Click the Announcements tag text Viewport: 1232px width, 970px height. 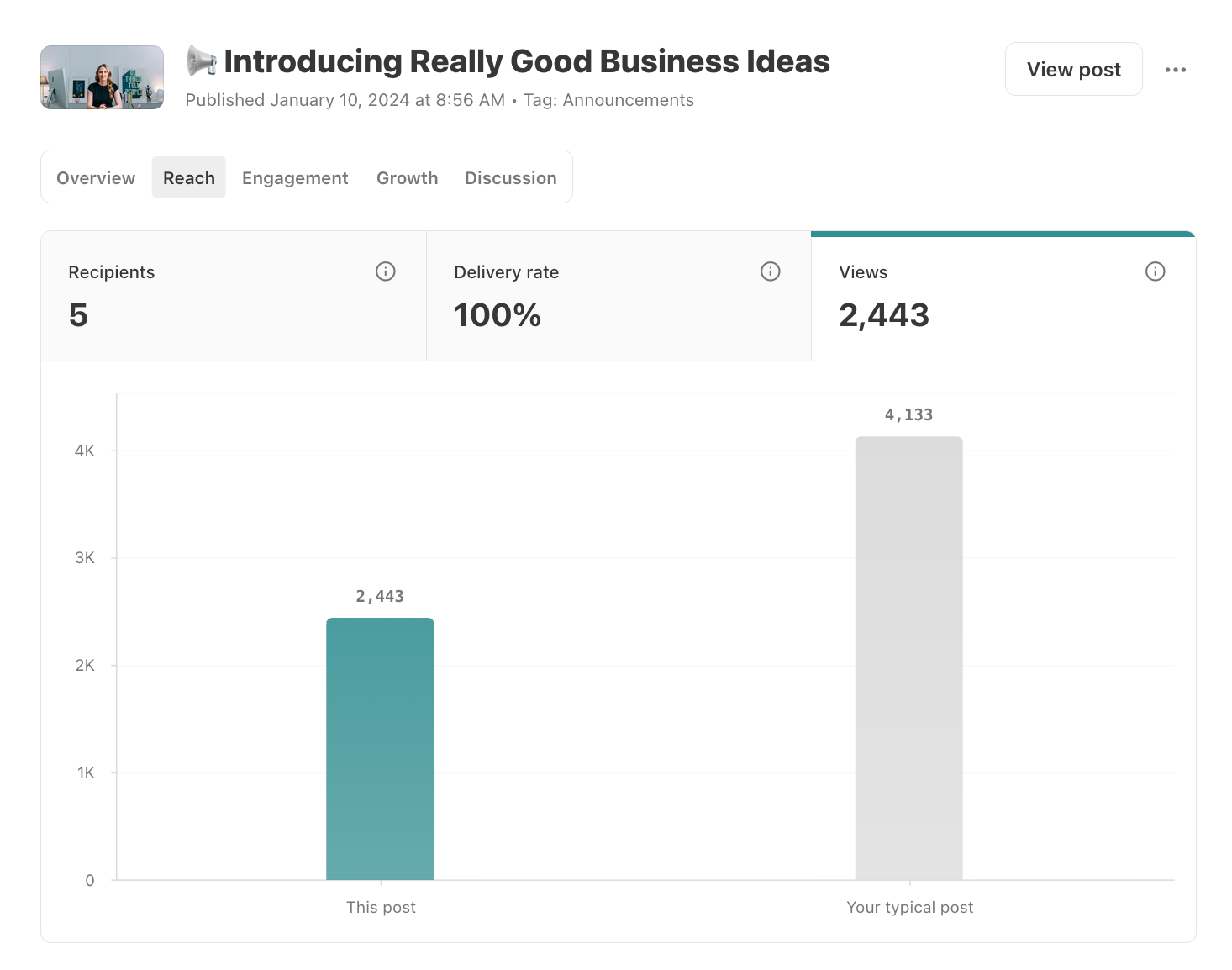tap(628, 100)
